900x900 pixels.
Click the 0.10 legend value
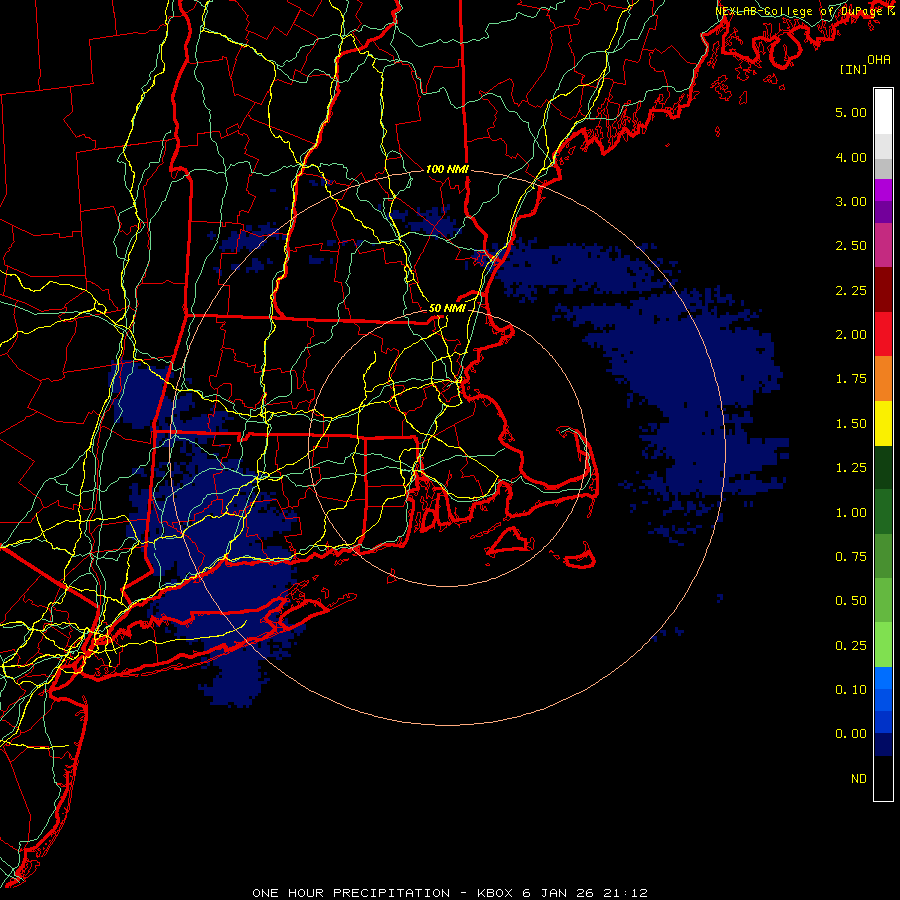(x=851, y=690)
